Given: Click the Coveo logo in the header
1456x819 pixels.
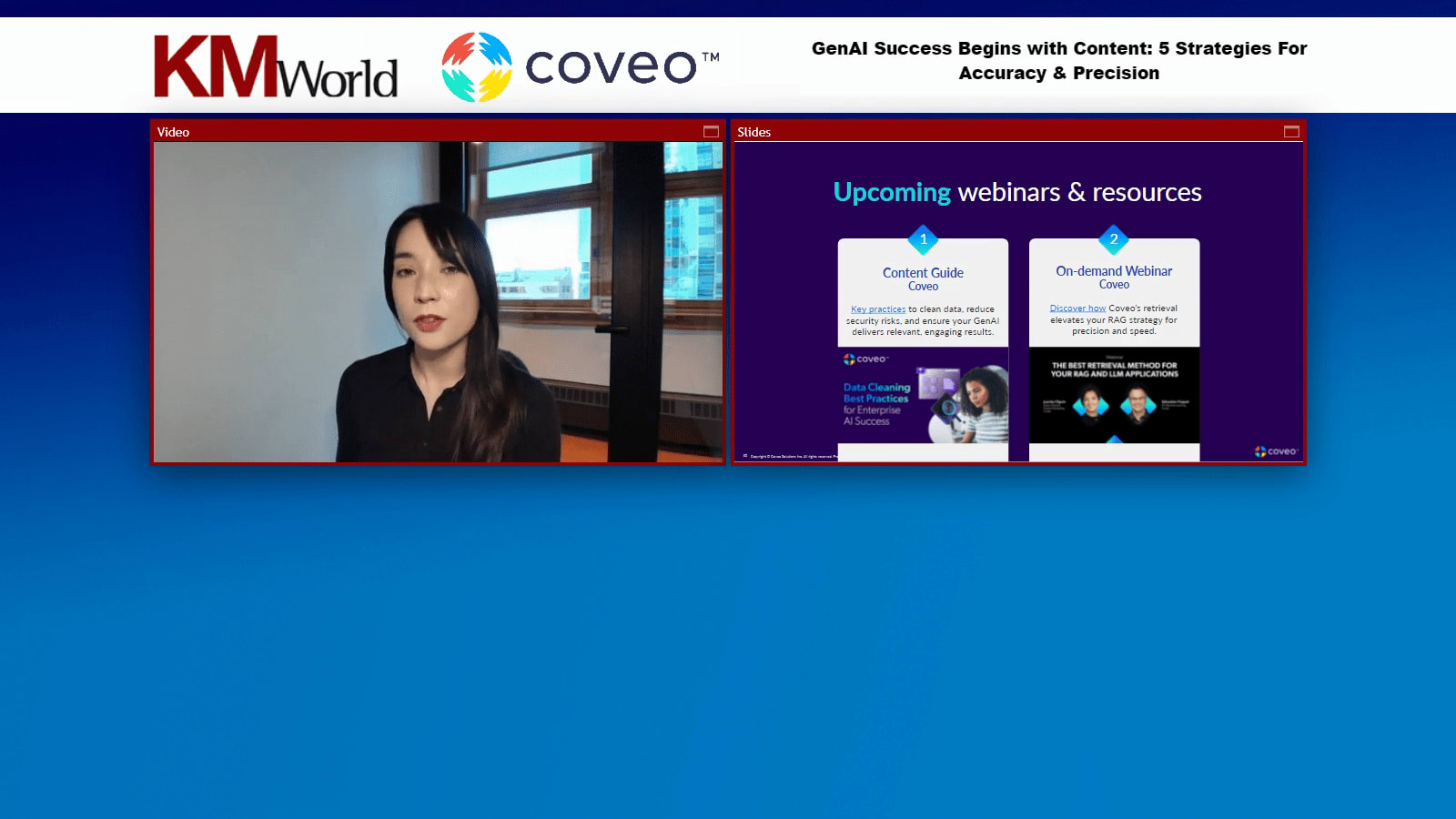Looking at the screenshot, I should (x=580, y=66).
